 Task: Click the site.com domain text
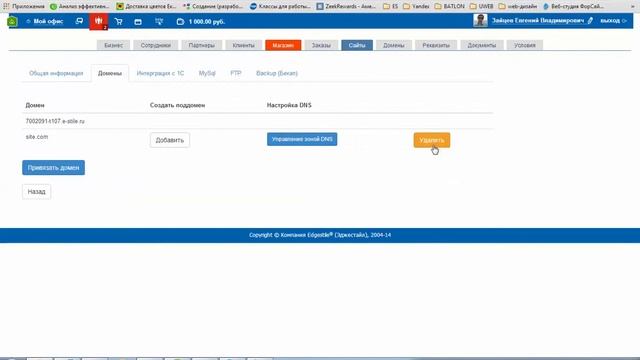pyautogui.click(x=37, y=137)
